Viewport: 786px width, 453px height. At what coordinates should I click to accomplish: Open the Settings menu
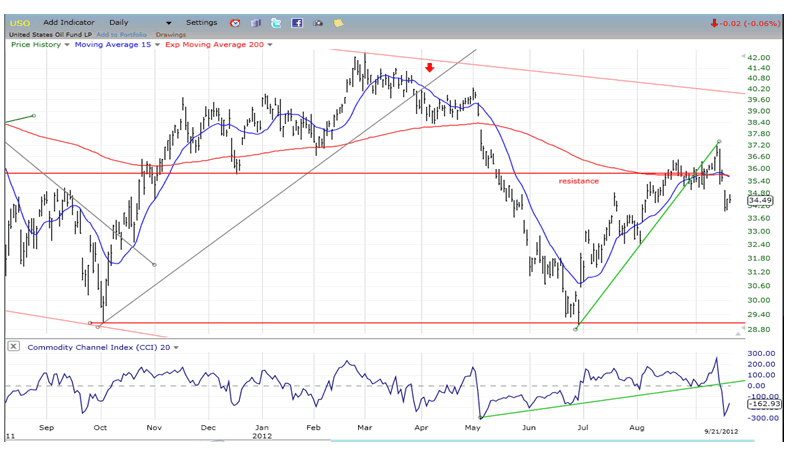click(x=201, y=22)
